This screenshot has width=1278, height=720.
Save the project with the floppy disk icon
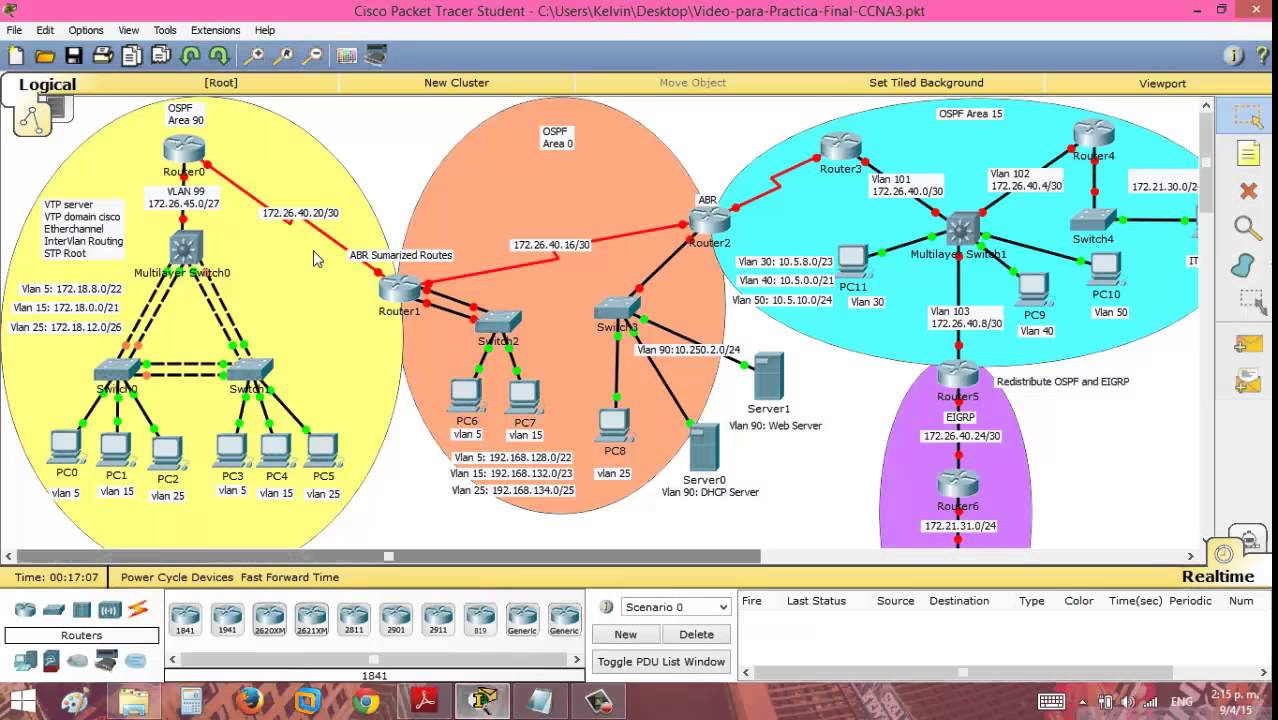[x=74, y=56]
